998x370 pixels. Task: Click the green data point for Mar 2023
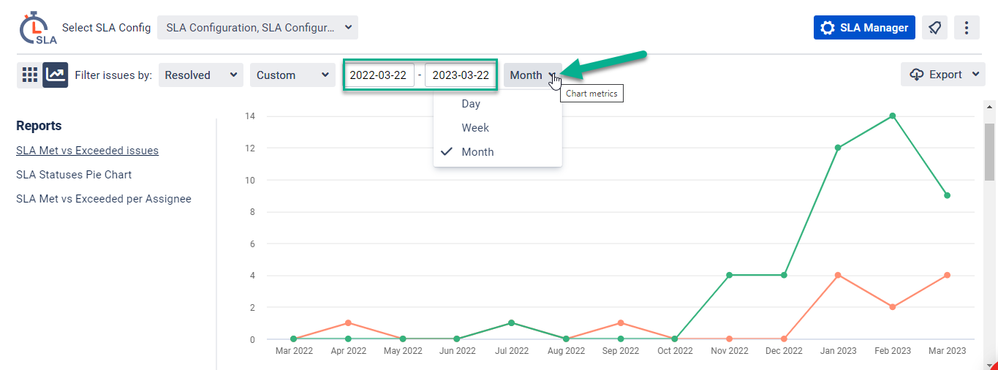click(x=947, y=196)
